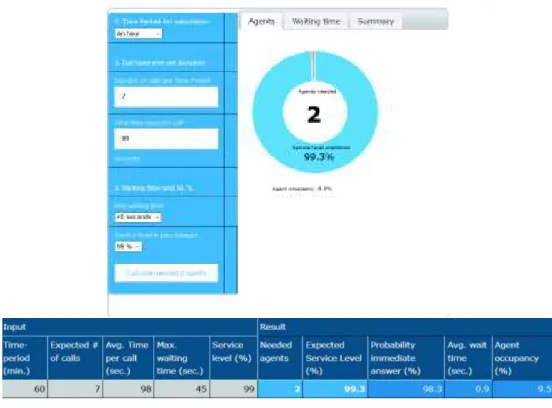Click the table cell showing 99
Screen dimensions: 552x408
click(x=233, y=389)
